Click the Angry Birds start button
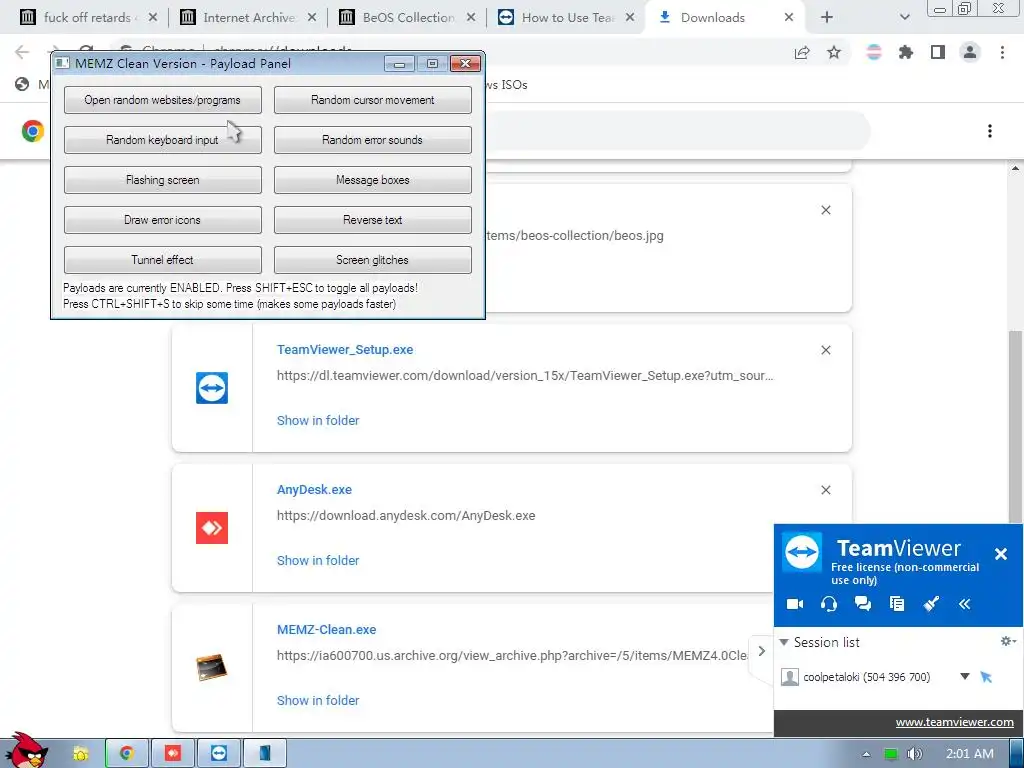The height and width of the screenshot is (768, 1024). [x=26, y=751]
